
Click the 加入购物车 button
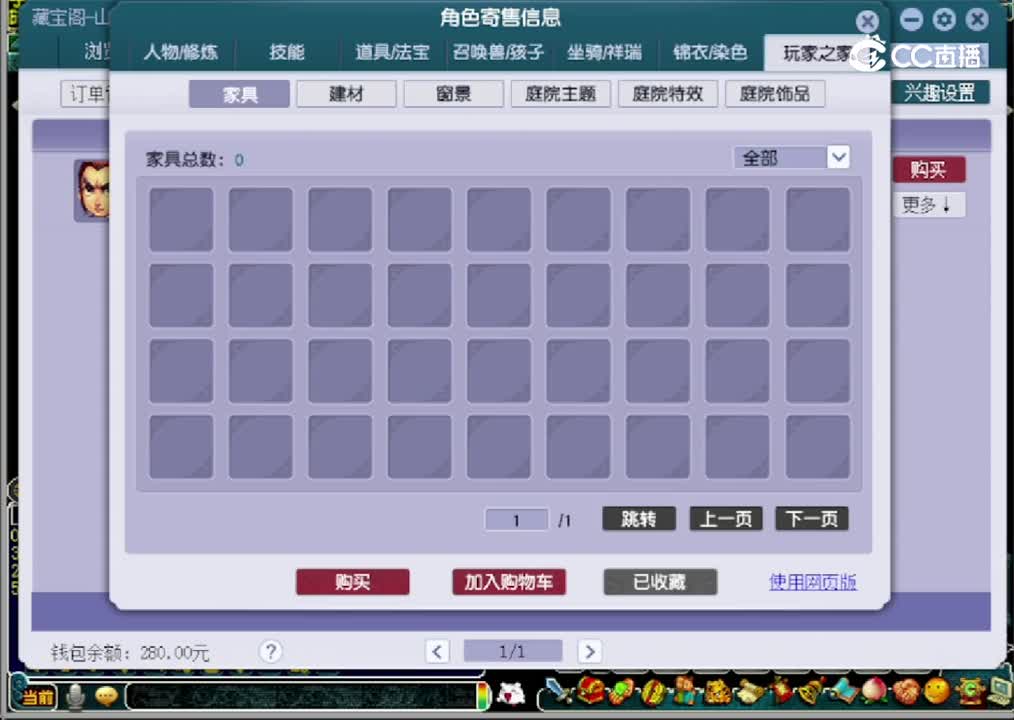point(509,581)
